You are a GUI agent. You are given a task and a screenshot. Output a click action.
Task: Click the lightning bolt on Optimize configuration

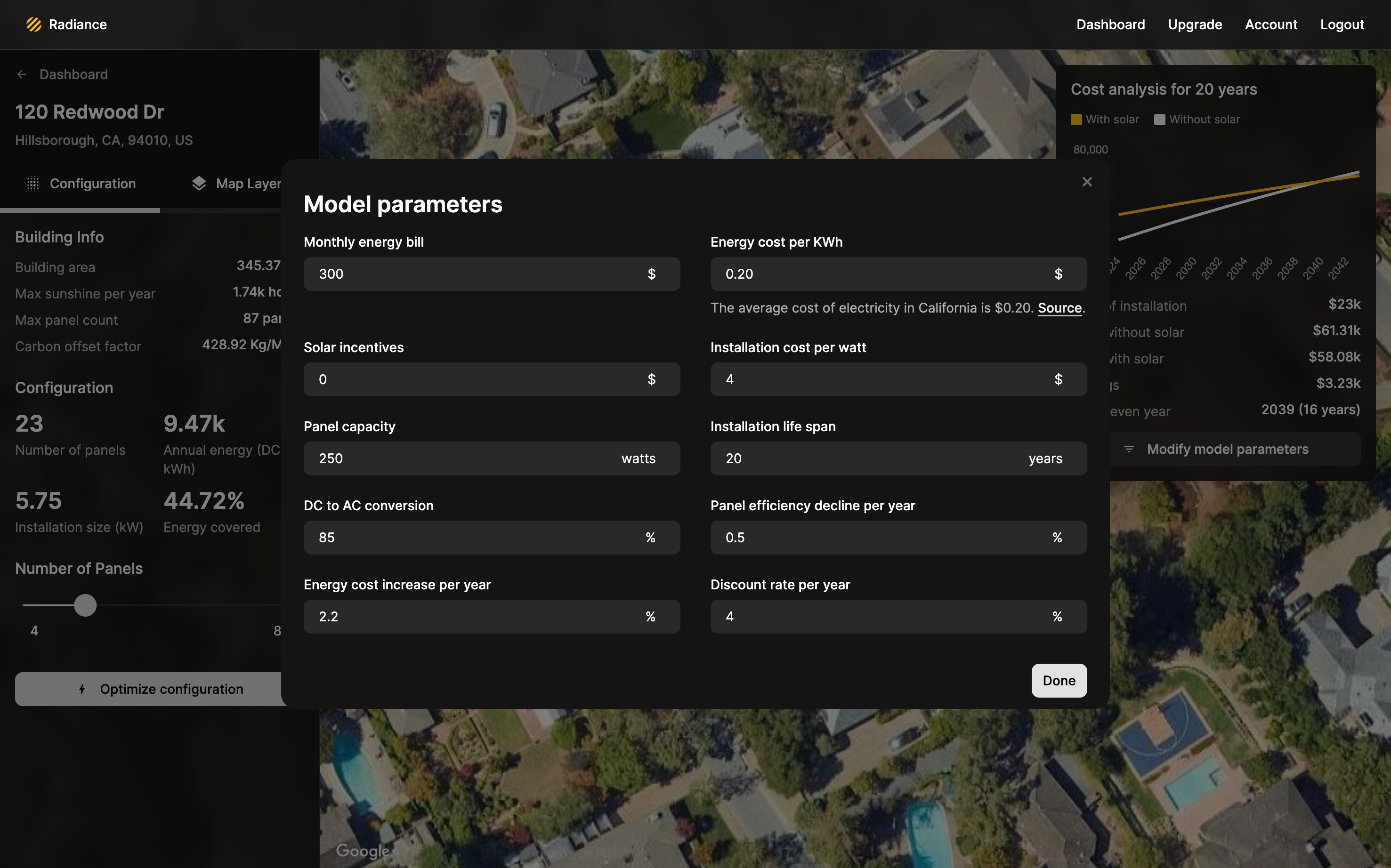click(82, 689)
